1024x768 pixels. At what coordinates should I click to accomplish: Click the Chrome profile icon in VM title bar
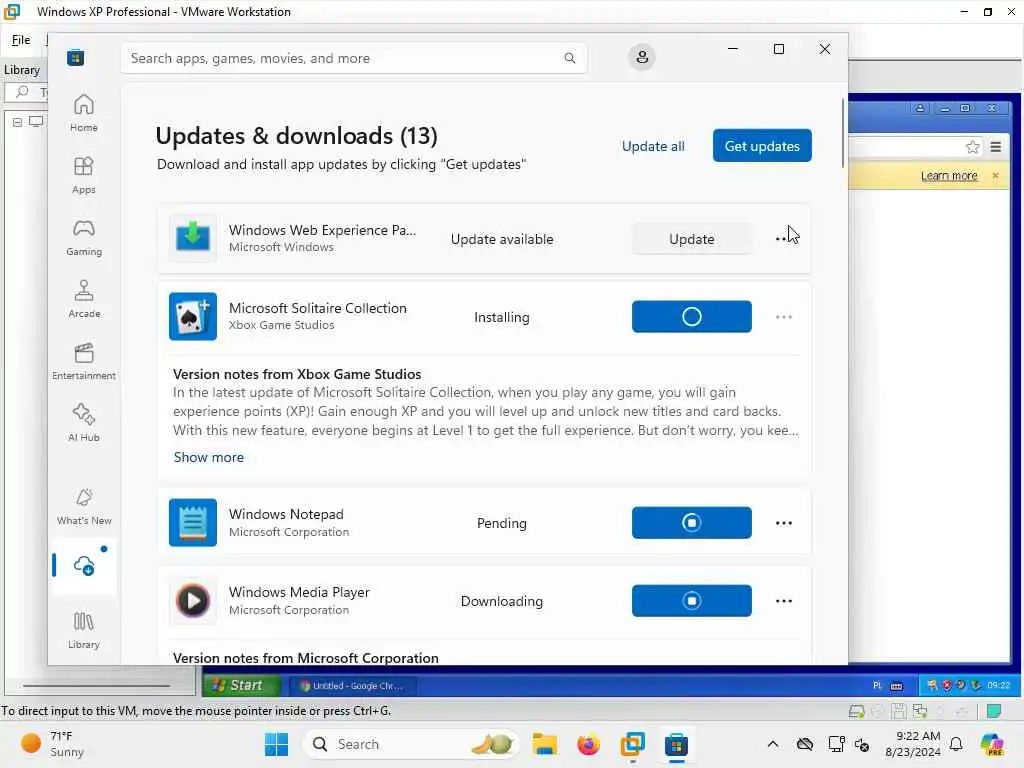coord(920,108)
